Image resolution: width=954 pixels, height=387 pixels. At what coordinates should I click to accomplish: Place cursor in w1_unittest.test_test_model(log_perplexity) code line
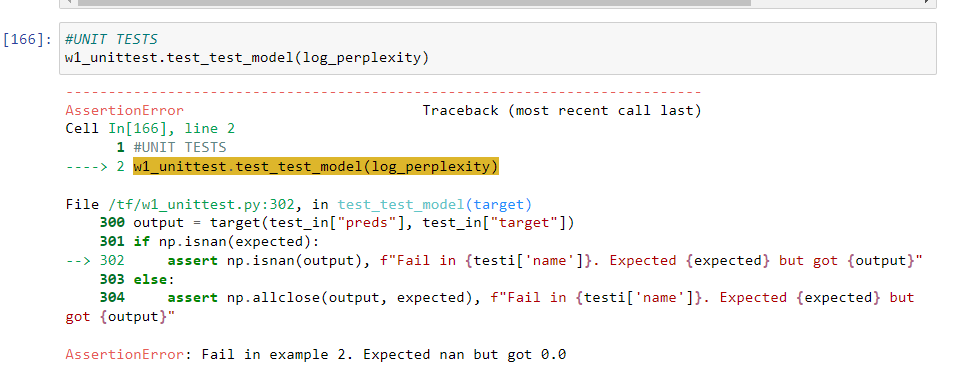pos(247,58)
